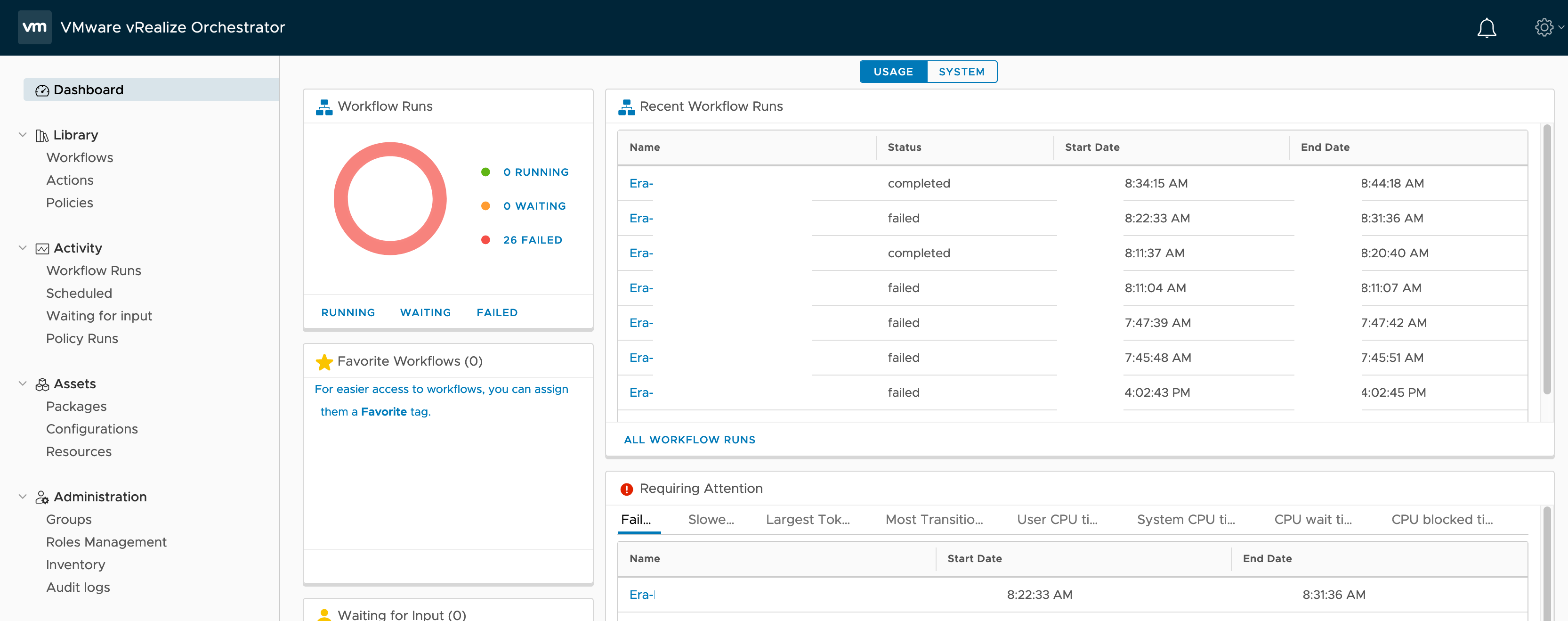Open Audit logs

point(78,588)
